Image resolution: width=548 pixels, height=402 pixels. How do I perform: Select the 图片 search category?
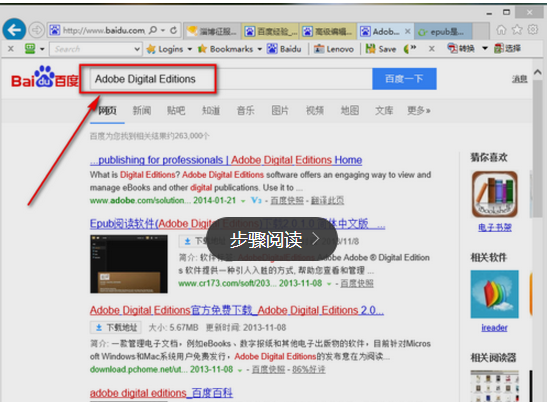coord(280,110)
